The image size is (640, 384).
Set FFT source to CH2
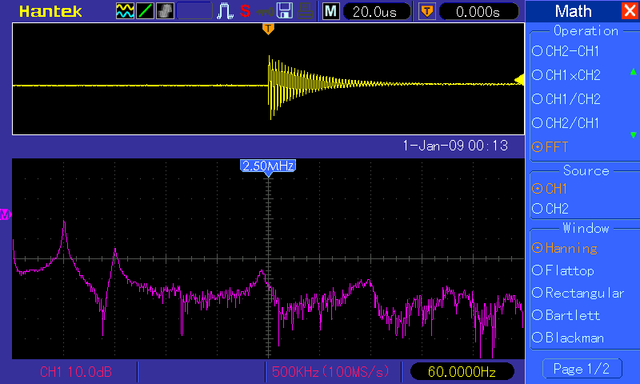pos(550,209)
